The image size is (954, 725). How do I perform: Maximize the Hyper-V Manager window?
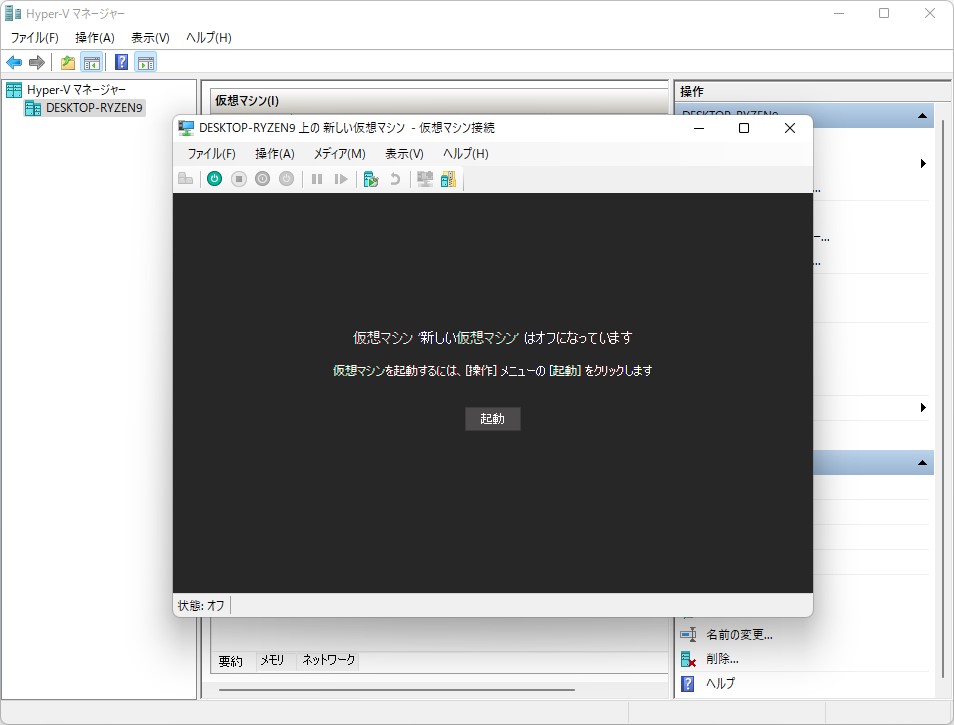[x=884, y=13]
